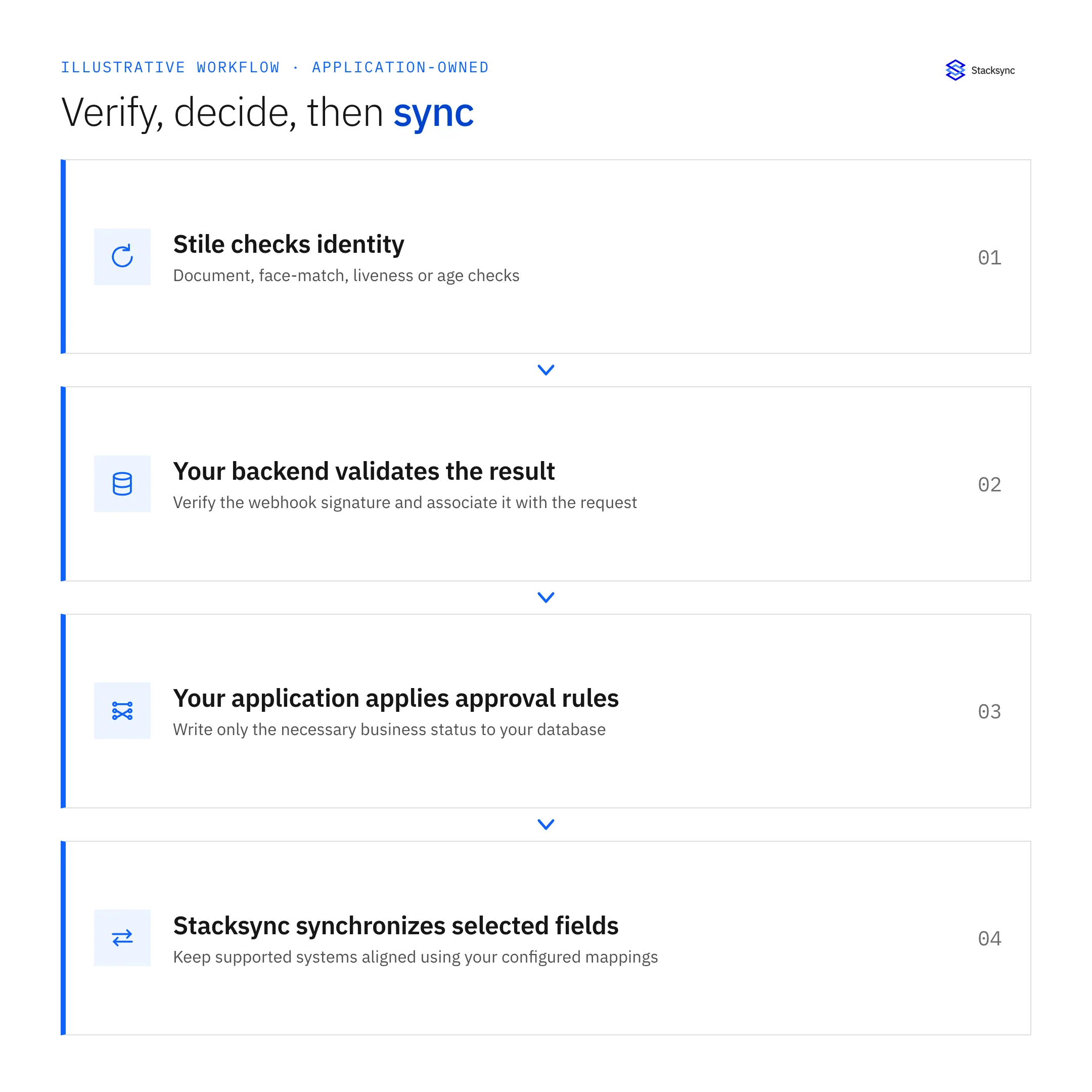
Task: Click 'Your application applies approval rules' heading
Action: click(396, 699)
